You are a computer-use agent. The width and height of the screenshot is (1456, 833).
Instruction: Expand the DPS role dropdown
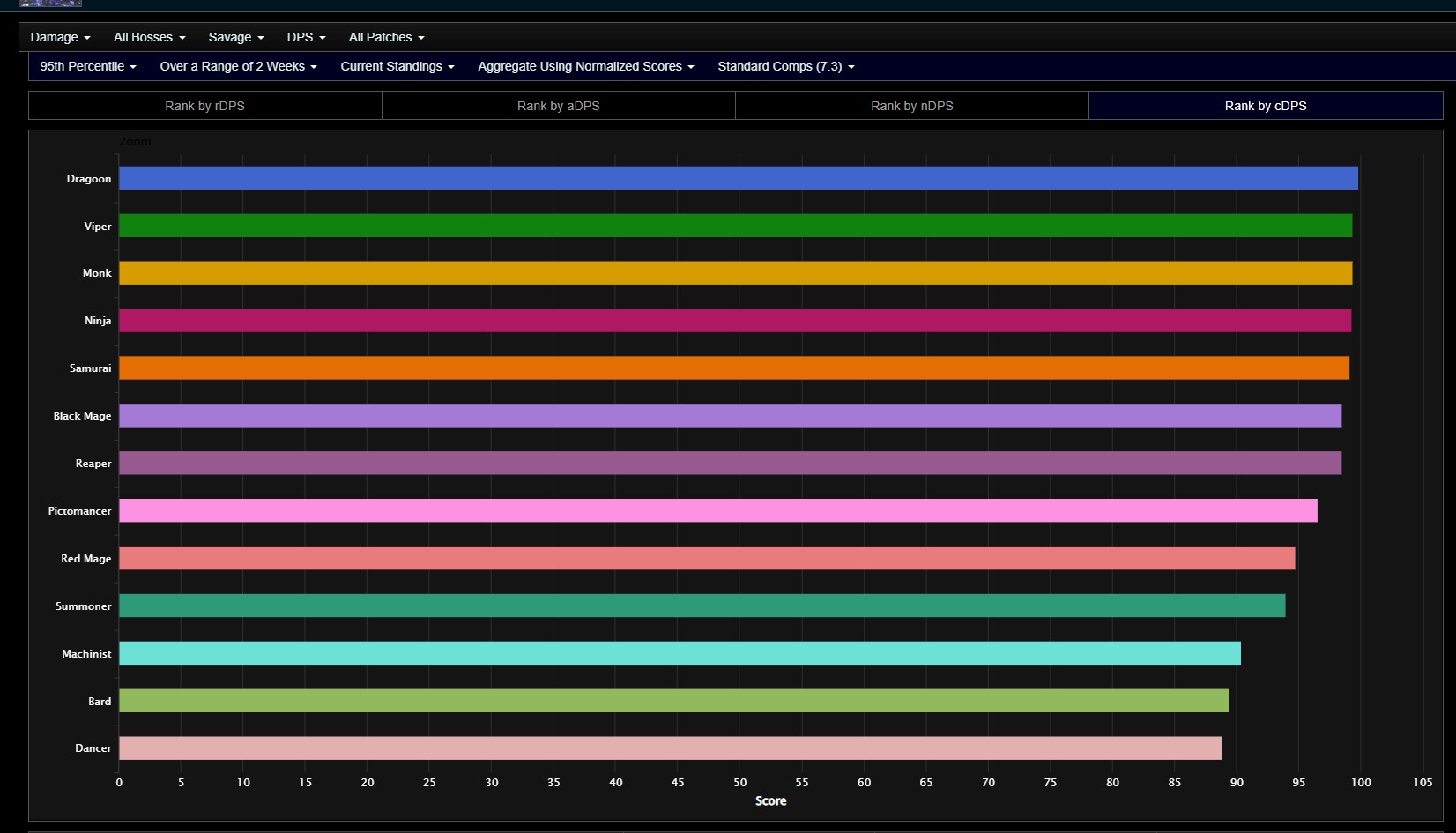[x=306, y=37]
